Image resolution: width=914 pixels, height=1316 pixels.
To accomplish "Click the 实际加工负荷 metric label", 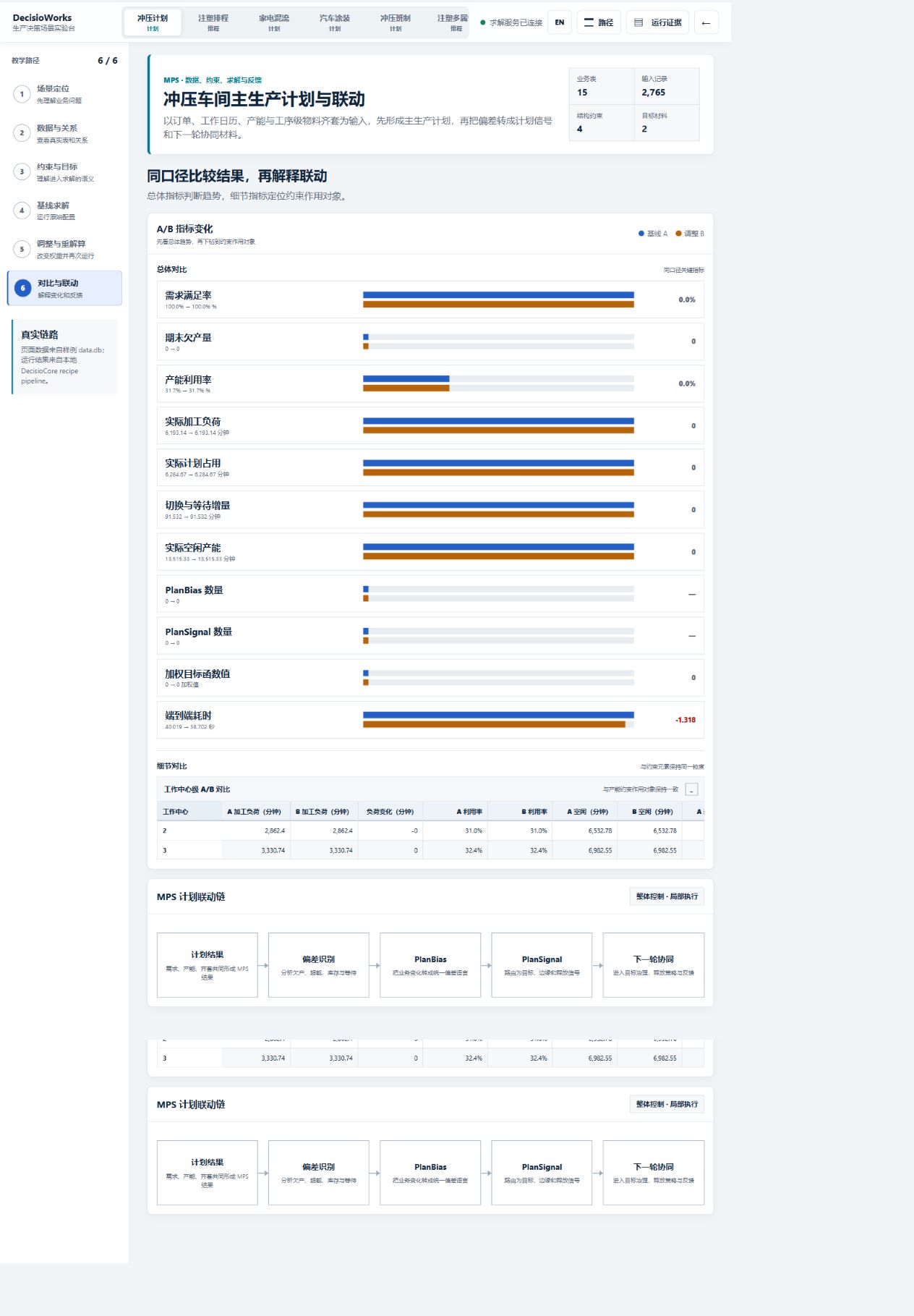I will pyautogui.click(x=193, y=422).
